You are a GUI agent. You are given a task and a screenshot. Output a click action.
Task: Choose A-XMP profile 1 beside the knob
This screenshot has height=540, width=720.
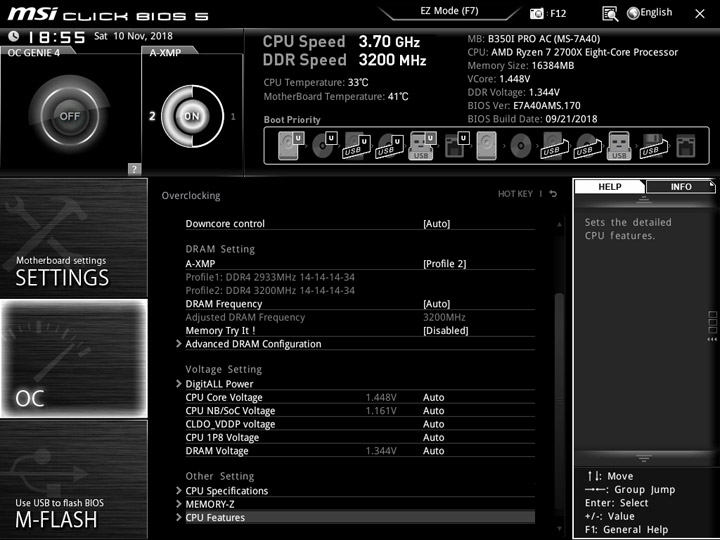(233, 117)
